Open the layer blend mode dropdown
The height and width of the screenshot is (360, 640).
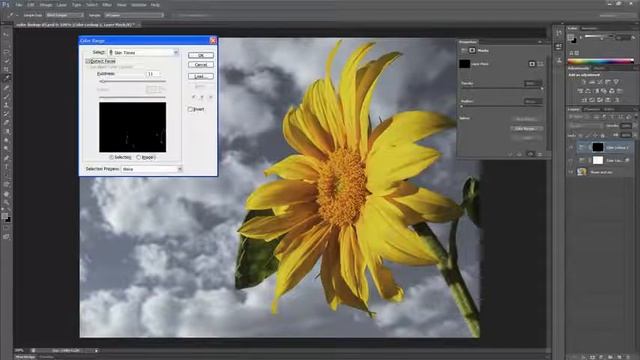coord(586,126)
